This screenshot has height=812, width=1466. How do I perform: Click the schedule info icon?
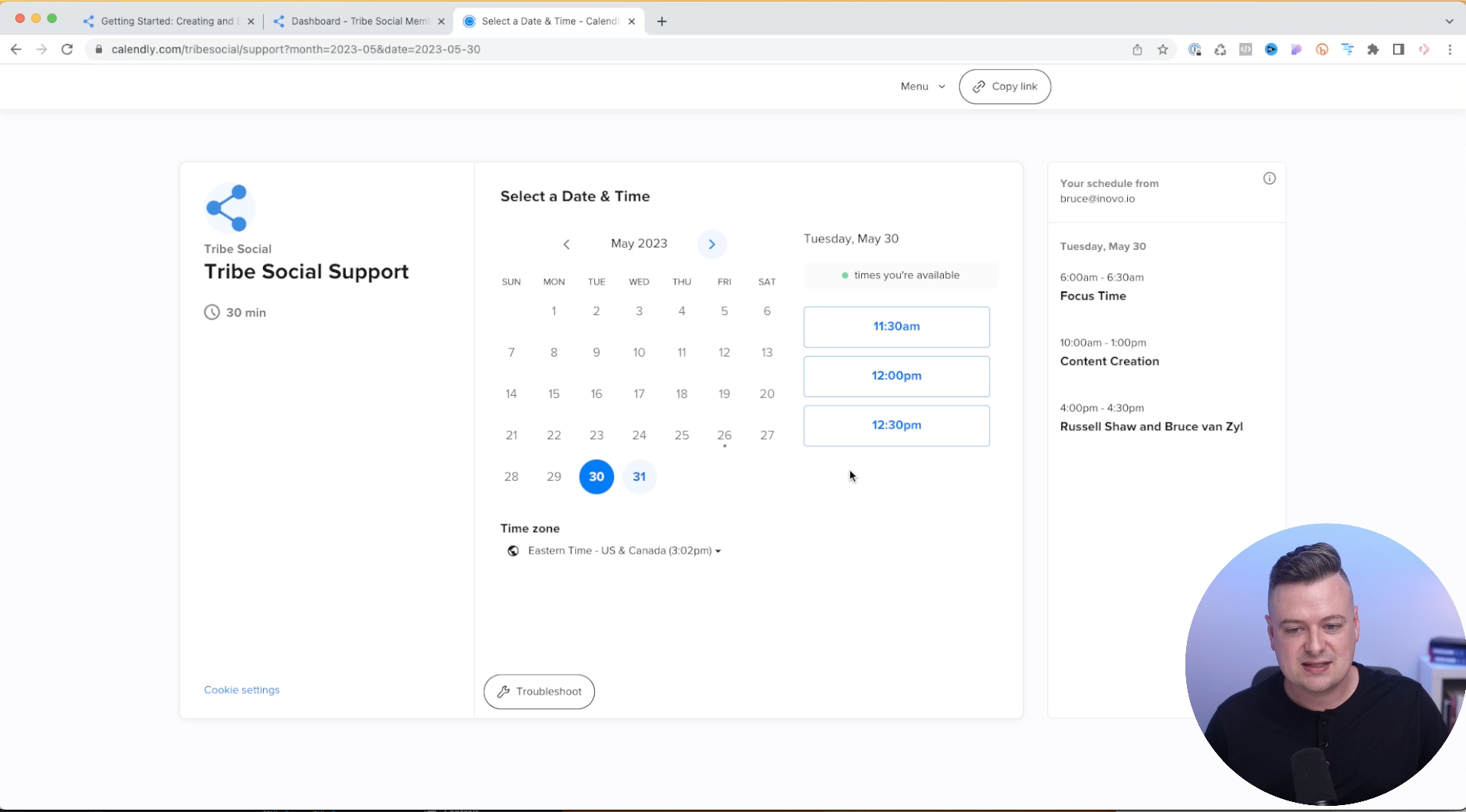point(1269,179)
